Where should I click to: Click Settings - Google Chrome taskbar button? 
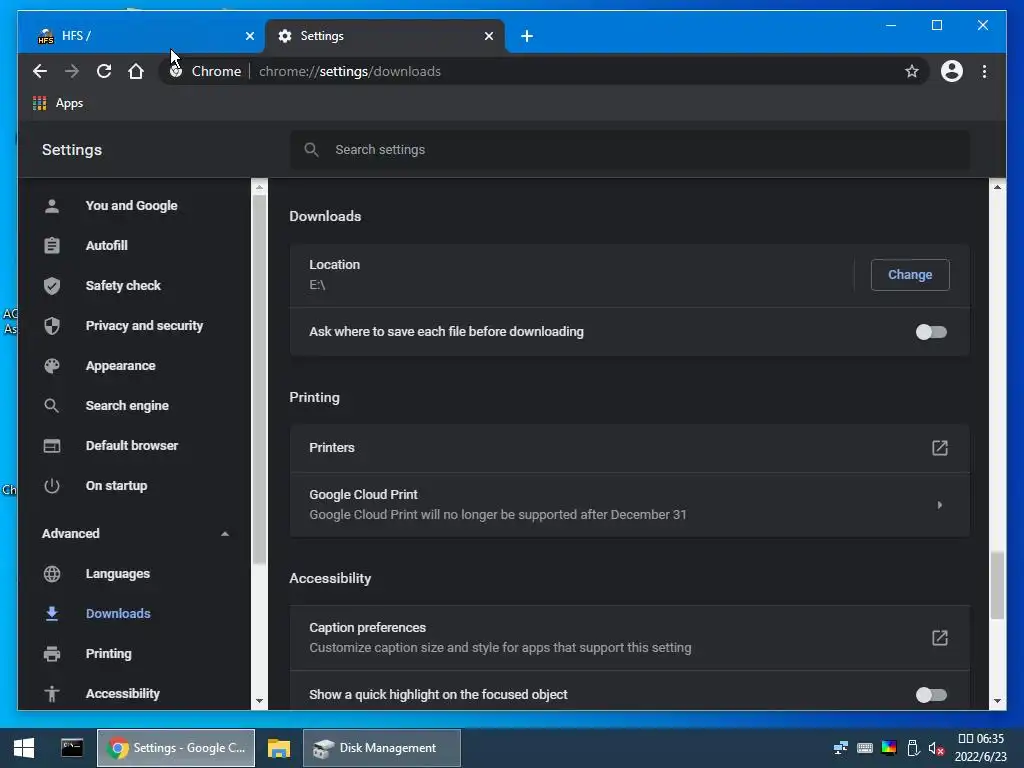[176, 748]
